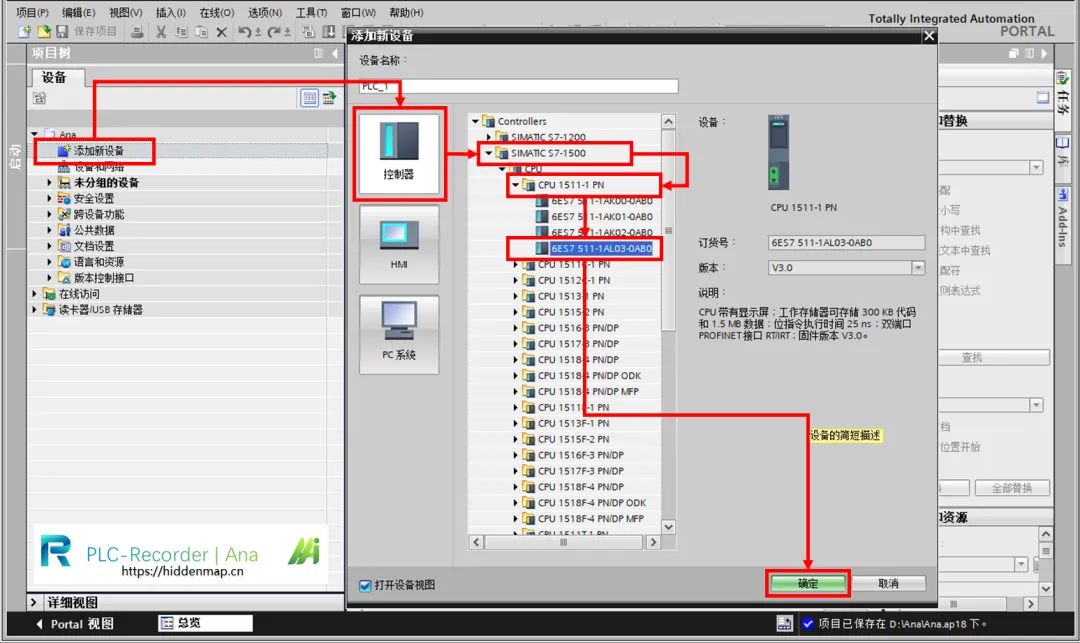Viewport: 1080px width, 643px height.
Task: Click the device tree scroll-up arrow
Action: tap(668, 121)
